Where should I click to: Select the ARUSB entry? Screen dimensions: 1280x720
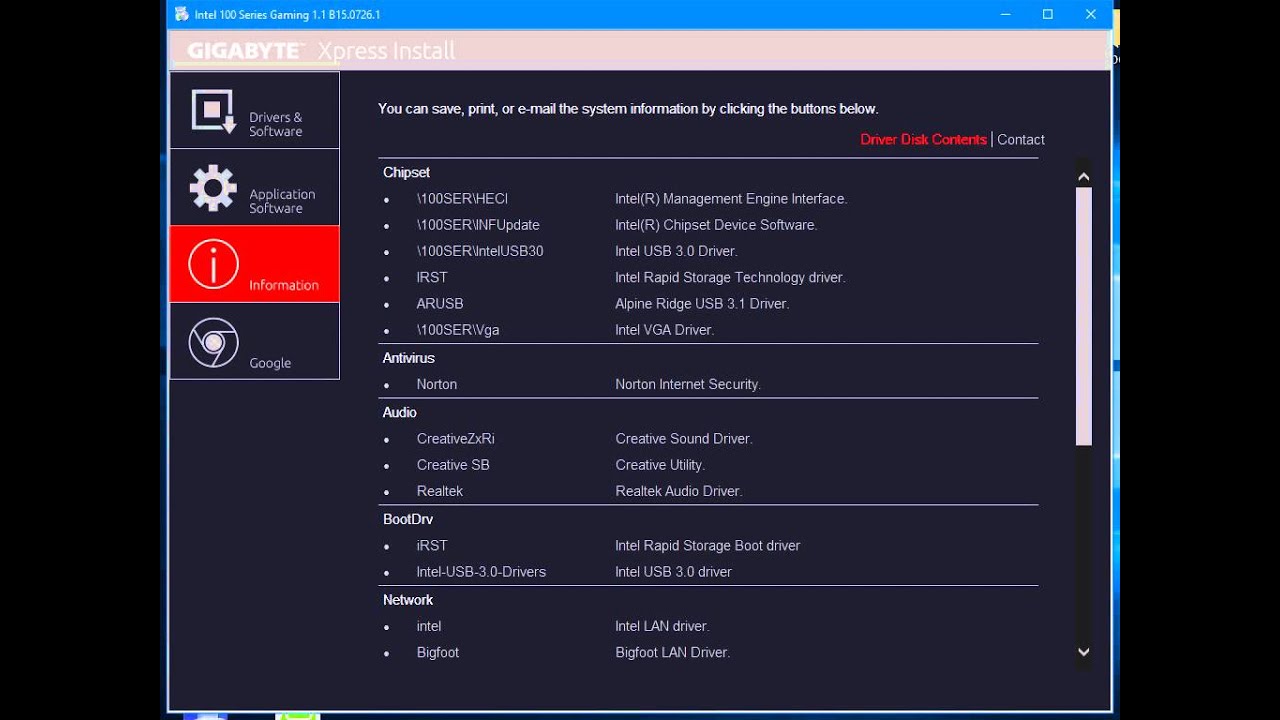pyautogui.click(x=440, y=303)
